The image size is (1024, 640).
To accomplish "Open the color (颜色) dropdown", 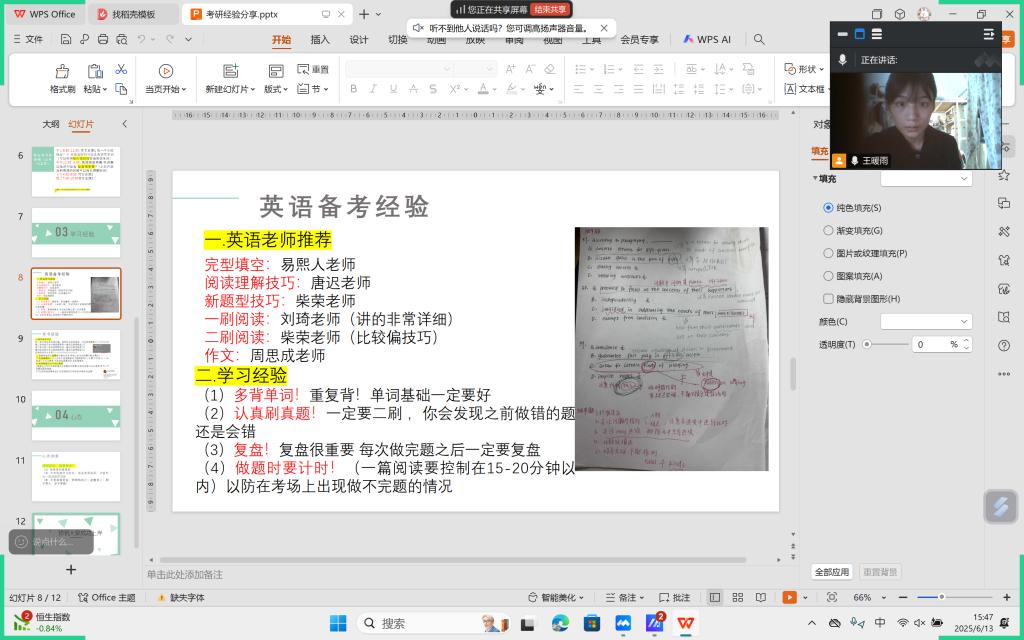I will point(926,321).
